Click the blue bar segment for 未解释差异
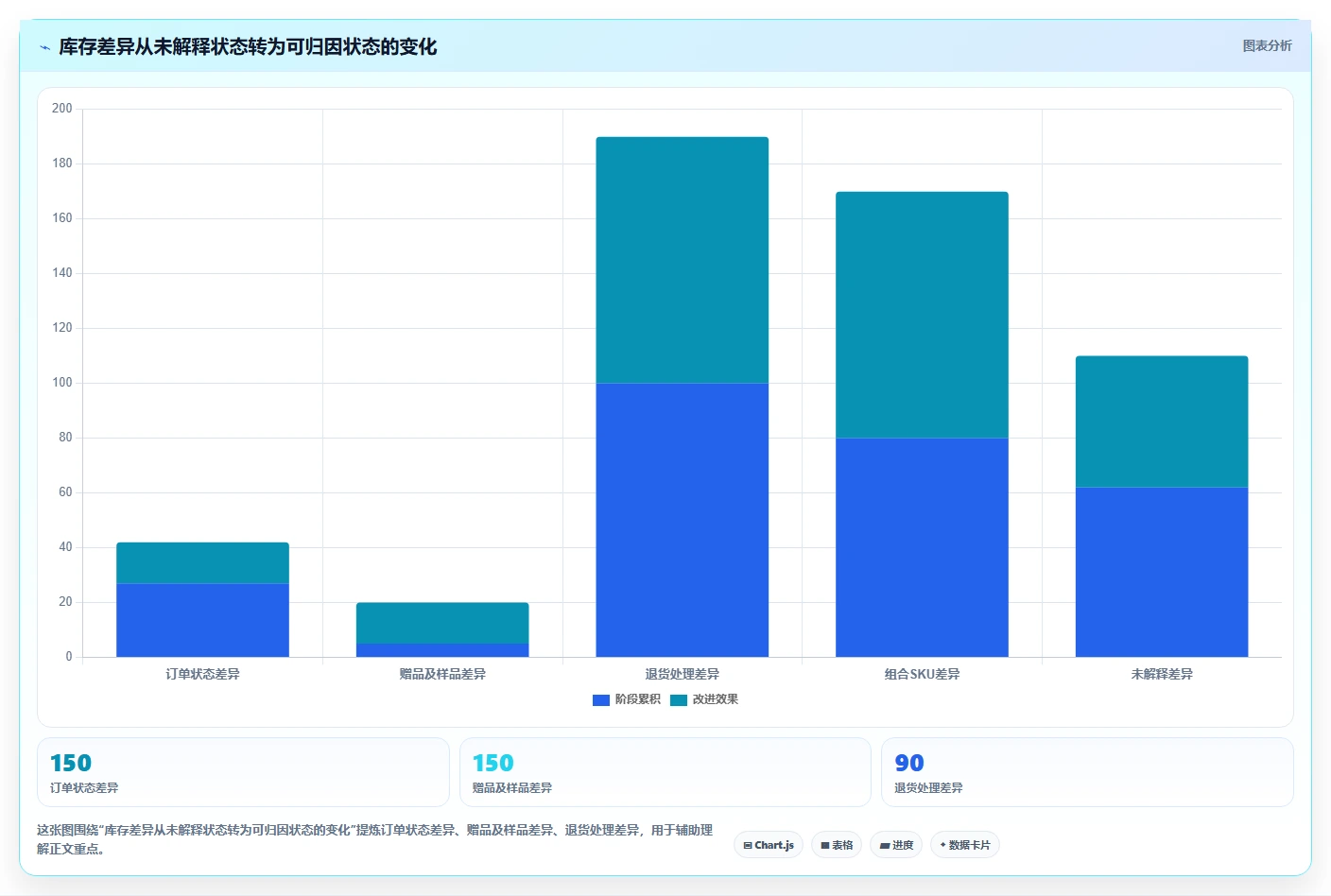Viewport: 1331px width, 896px height. [1162, 572]
